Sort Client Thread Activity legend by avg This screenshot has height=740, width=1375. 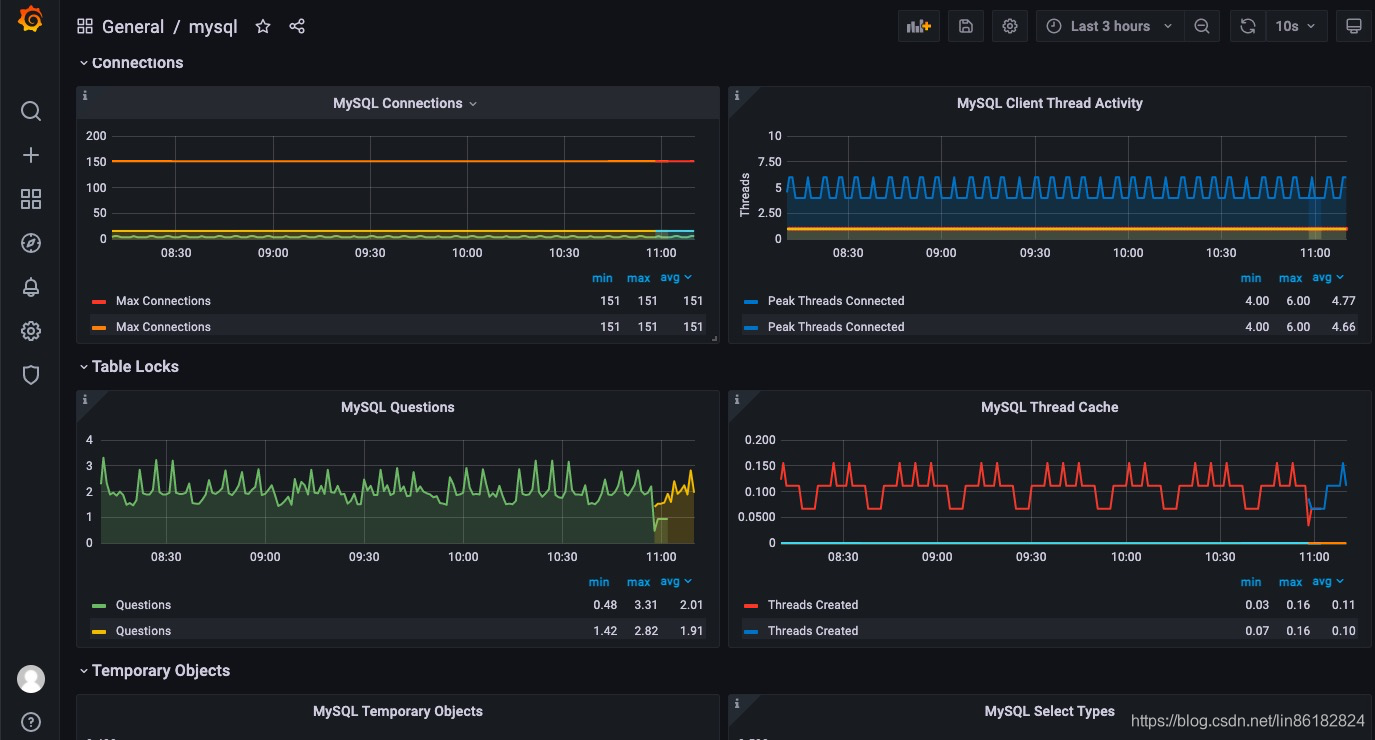tap(1328, 278)
